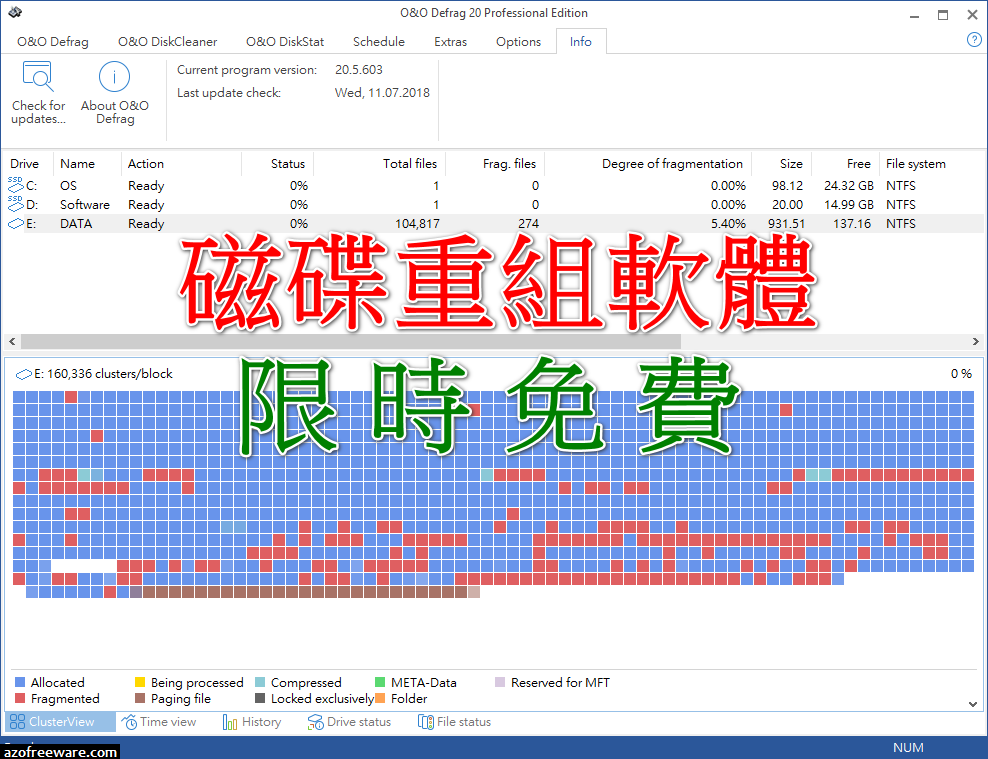Click the META-Data green swatch
This screenshot has width=988, height=759.
380,682
